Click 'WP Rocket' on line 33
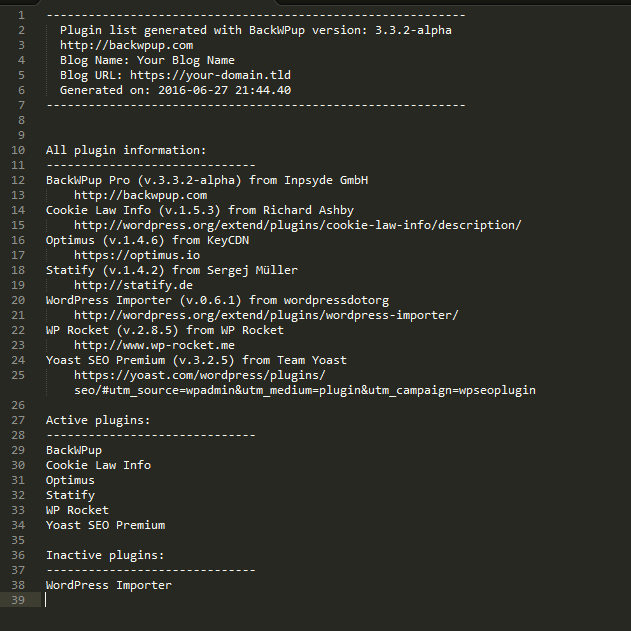 tap(77, 510)
